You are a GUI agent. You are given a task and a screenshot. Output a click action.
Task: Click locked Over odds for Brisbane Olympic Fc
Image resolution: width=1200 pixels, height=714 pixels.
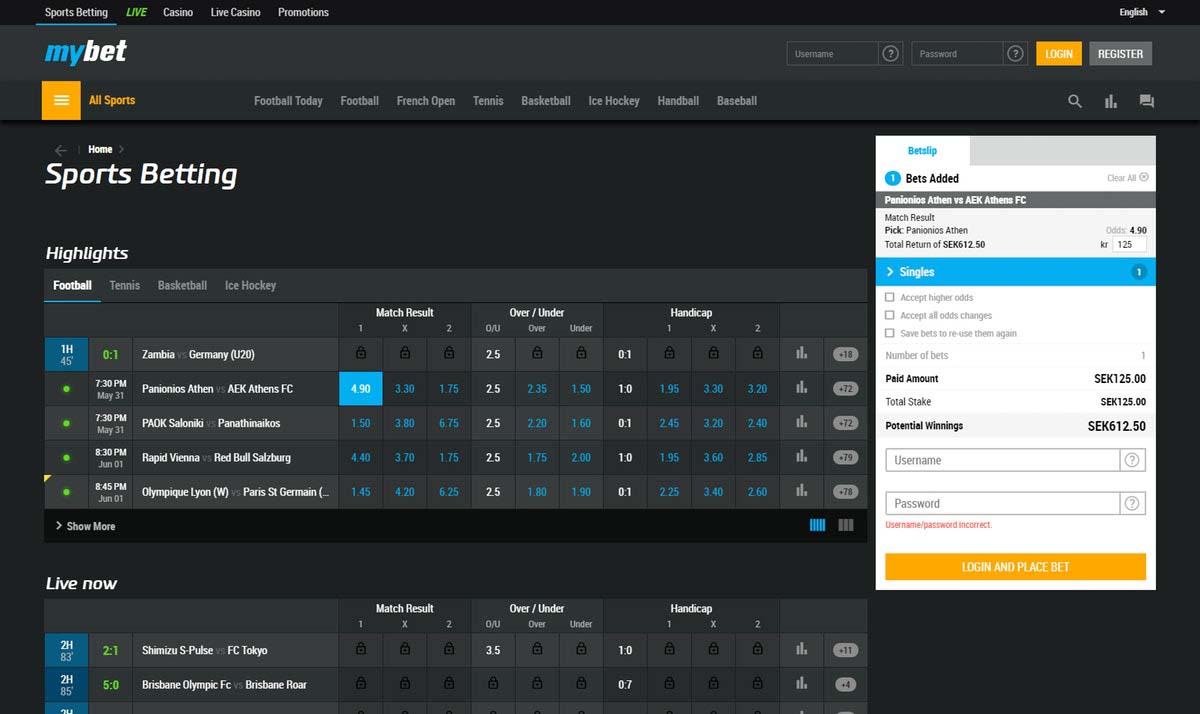pyautogui.click(x=537, y=685)
